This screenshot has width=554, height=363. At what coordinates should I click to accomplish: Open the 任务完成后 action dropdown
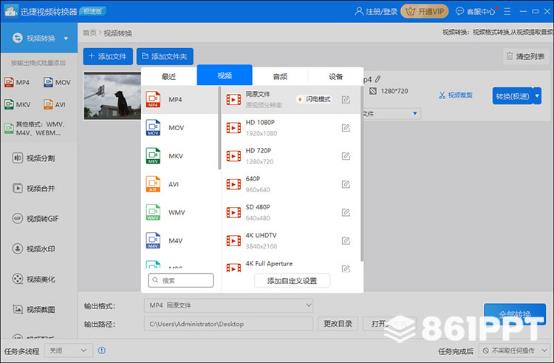(x=514, y=350)
